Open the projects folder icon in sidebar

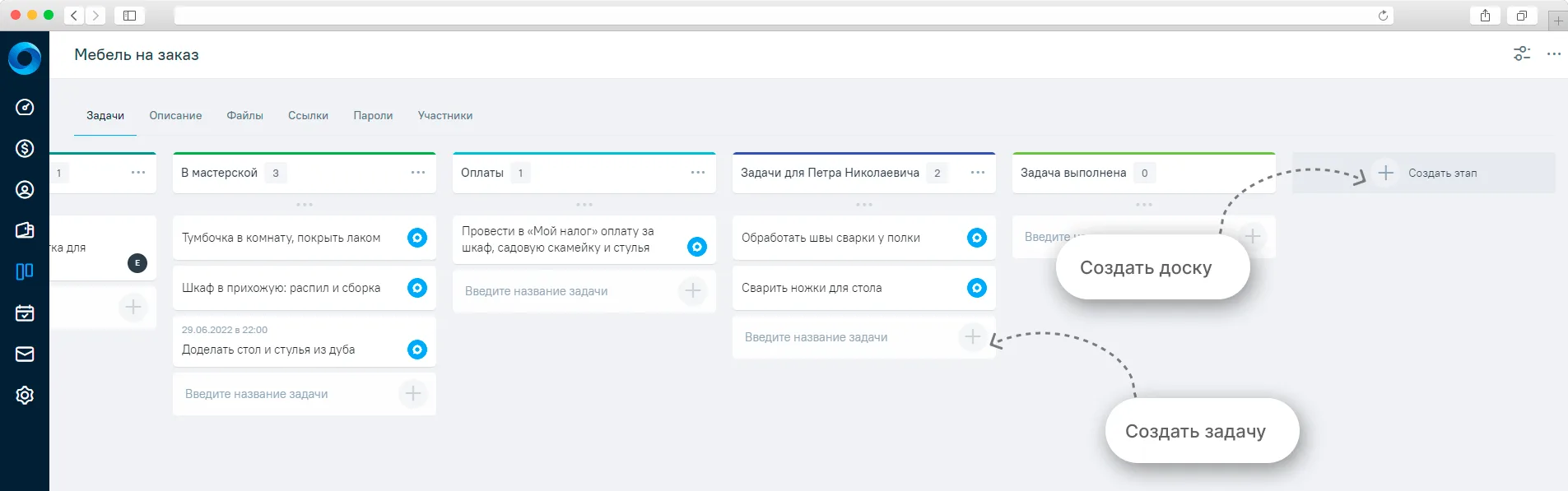pos(25,230)
